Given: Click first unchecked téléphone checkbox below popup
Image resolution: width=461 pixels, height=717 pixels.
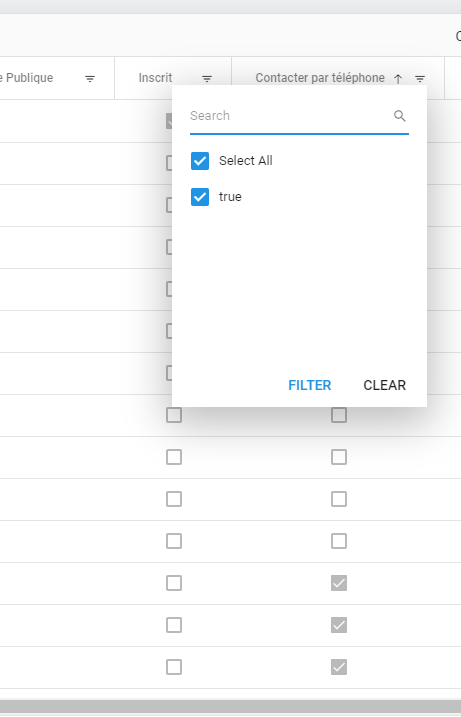Looking at the screenshot, I should [x=339, y=415].
